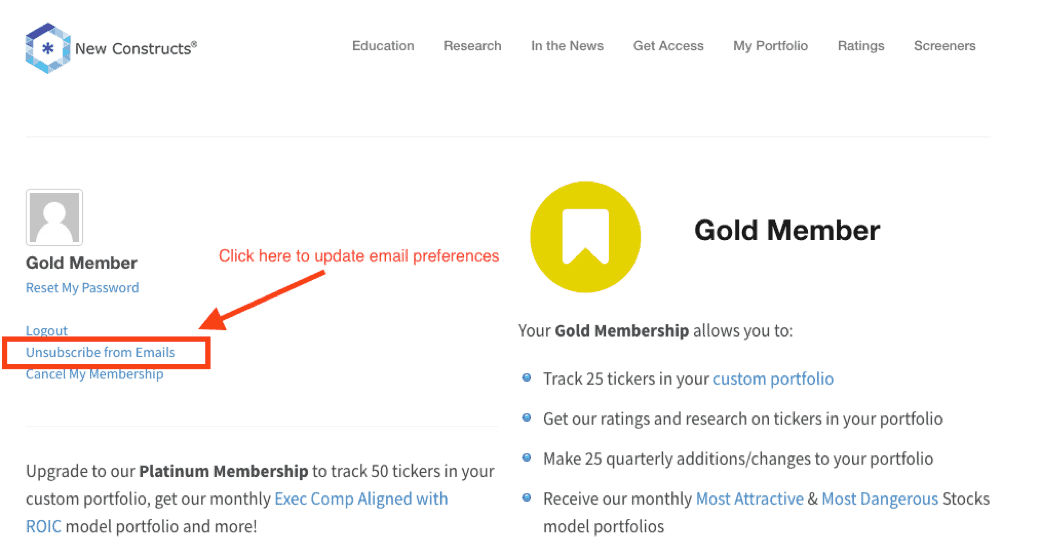Open the Research menu

coord(473,46)
